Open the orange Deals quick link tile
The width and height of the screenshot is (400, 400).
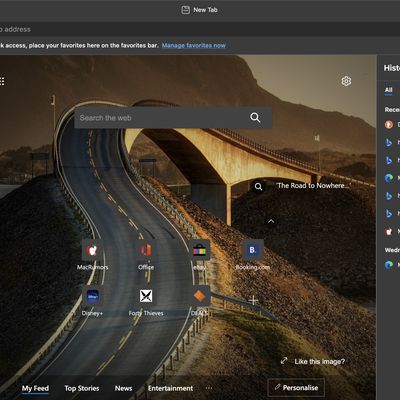(199, 296)
